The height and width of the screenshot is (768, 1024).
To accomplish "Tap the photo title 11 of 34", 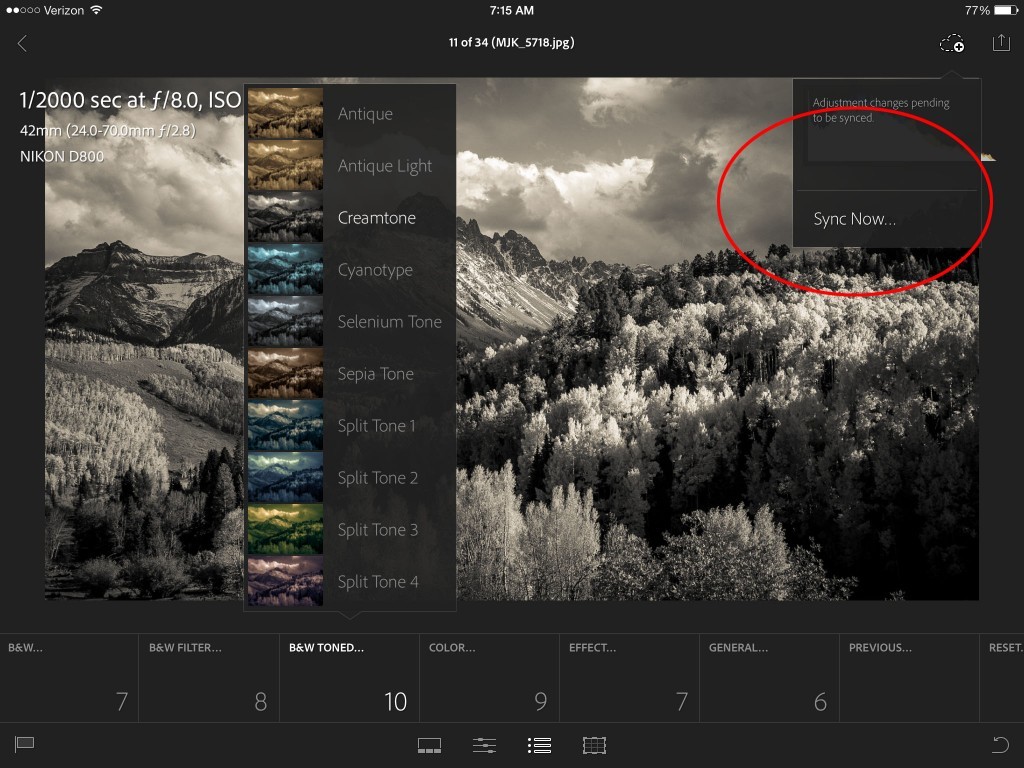I will coord(511,42).
